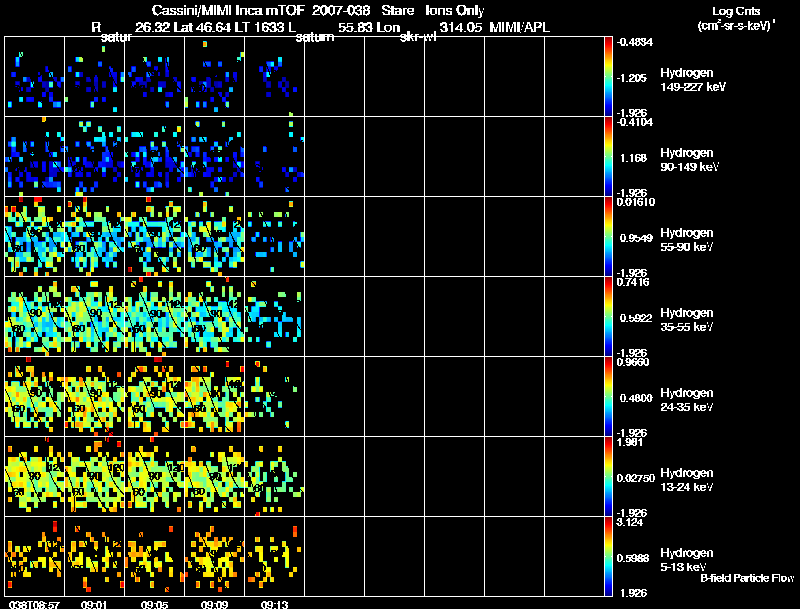Select the 35-55 keV image panel at 09:09
Image resolution: width=800 pixels, height=609 pixels.
(214, 317)
